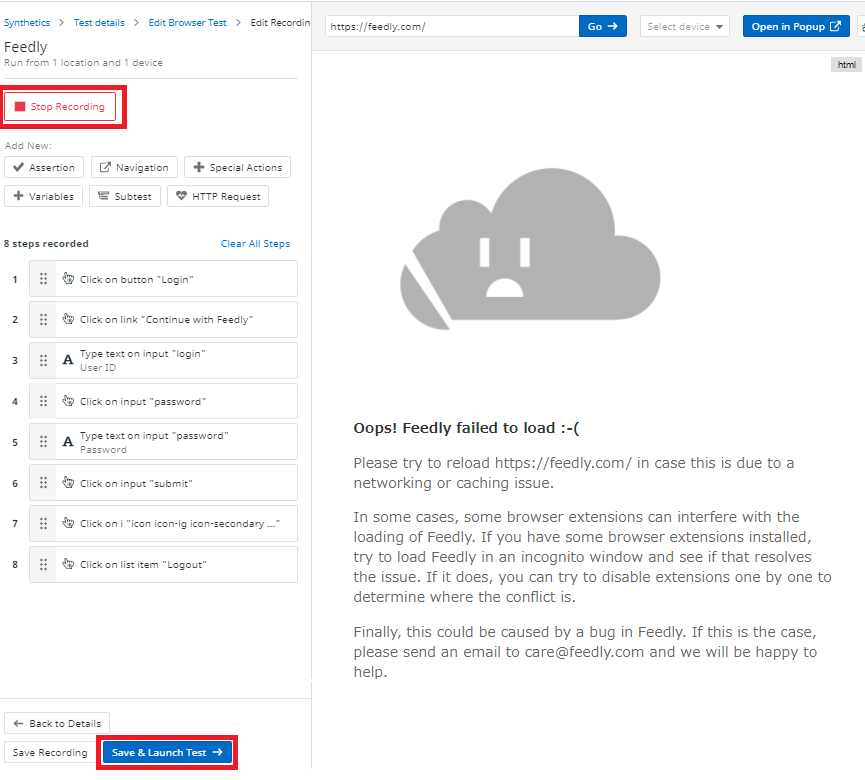
Task: Select type-text icon of password input step
Action: (x=68, y=442)
